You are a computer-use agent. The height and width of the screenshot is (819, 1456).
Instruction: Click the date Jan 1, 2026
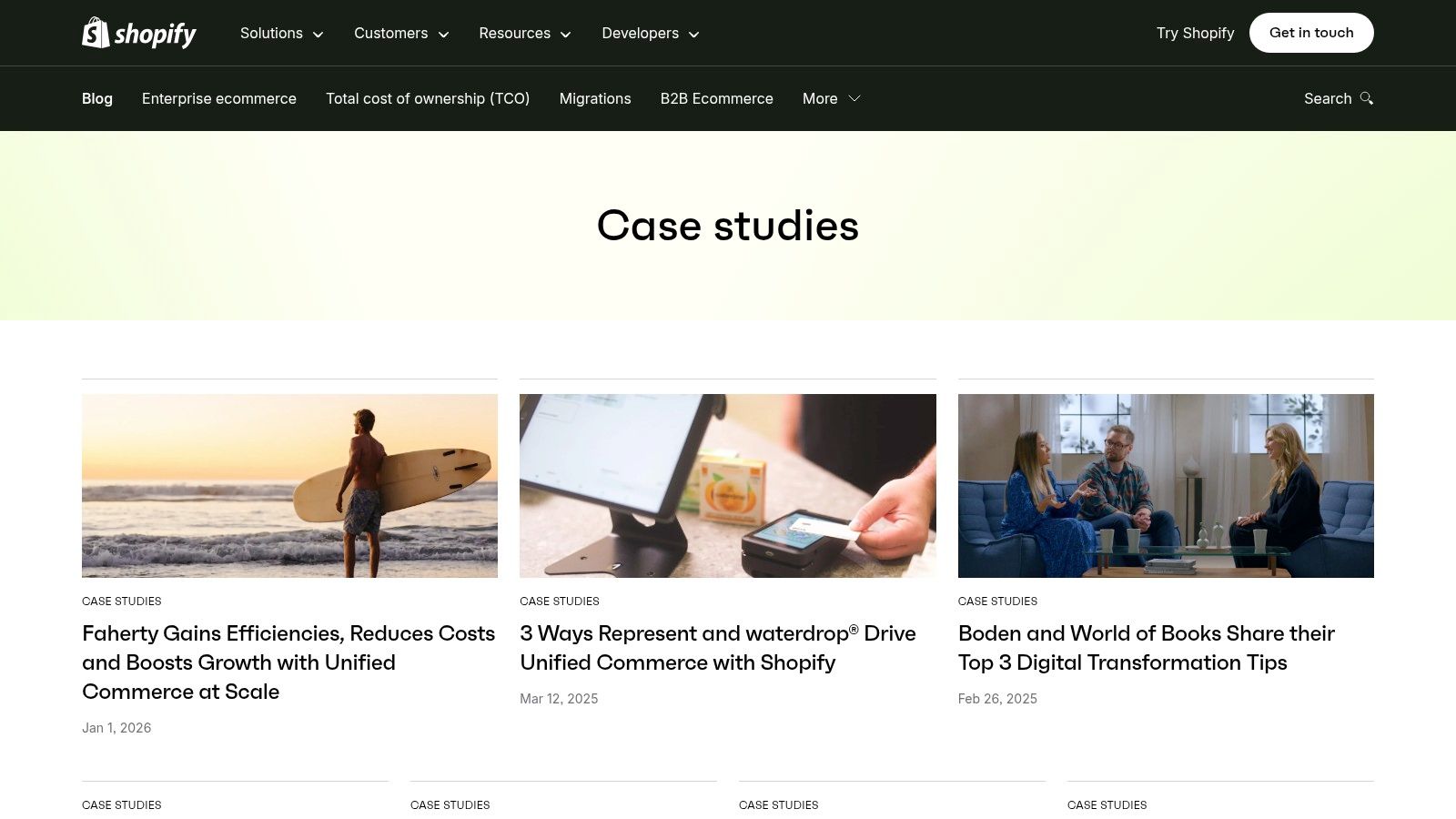(116, 728)
